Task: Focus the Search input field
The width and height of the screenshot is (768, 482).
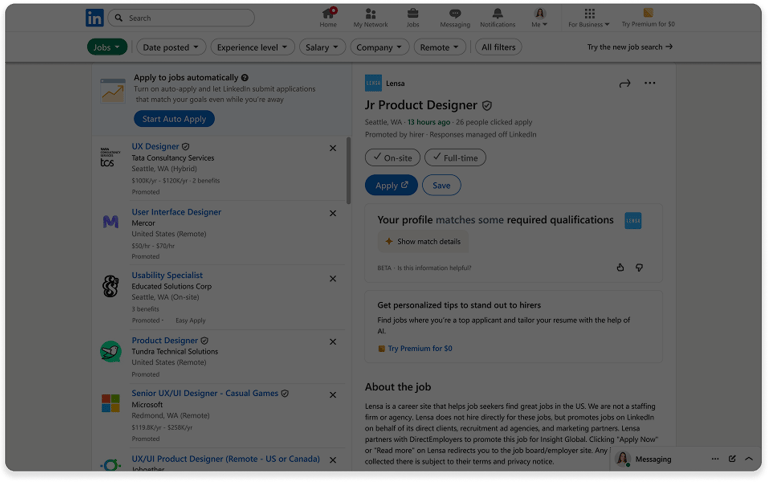Action: [x=181, y=18]
